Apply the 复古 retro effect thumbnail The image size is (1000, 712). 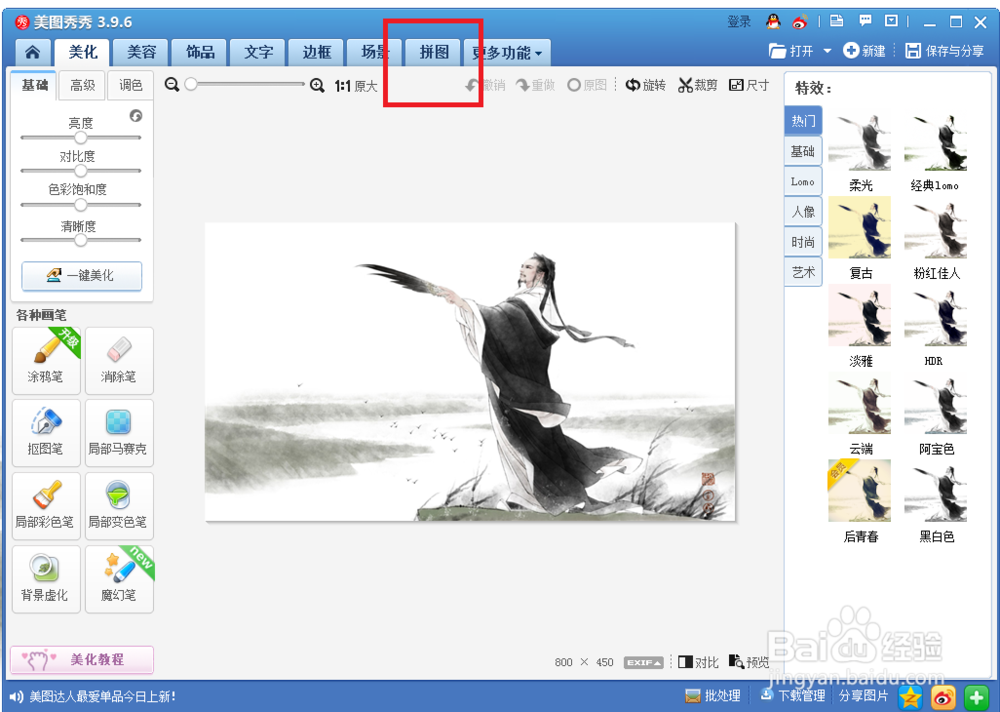(x=860, y=227)
